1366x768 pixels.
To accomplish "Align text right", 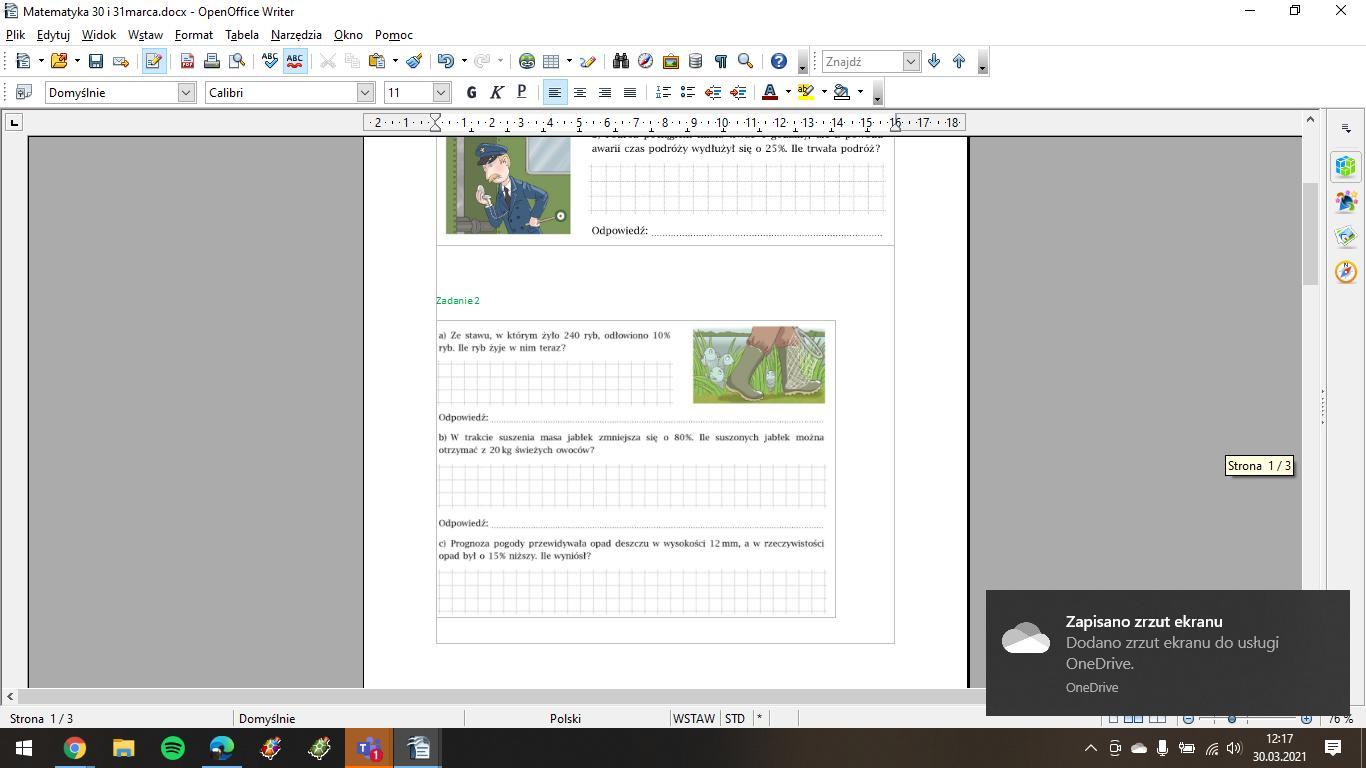I will click(x=605, y=92).
